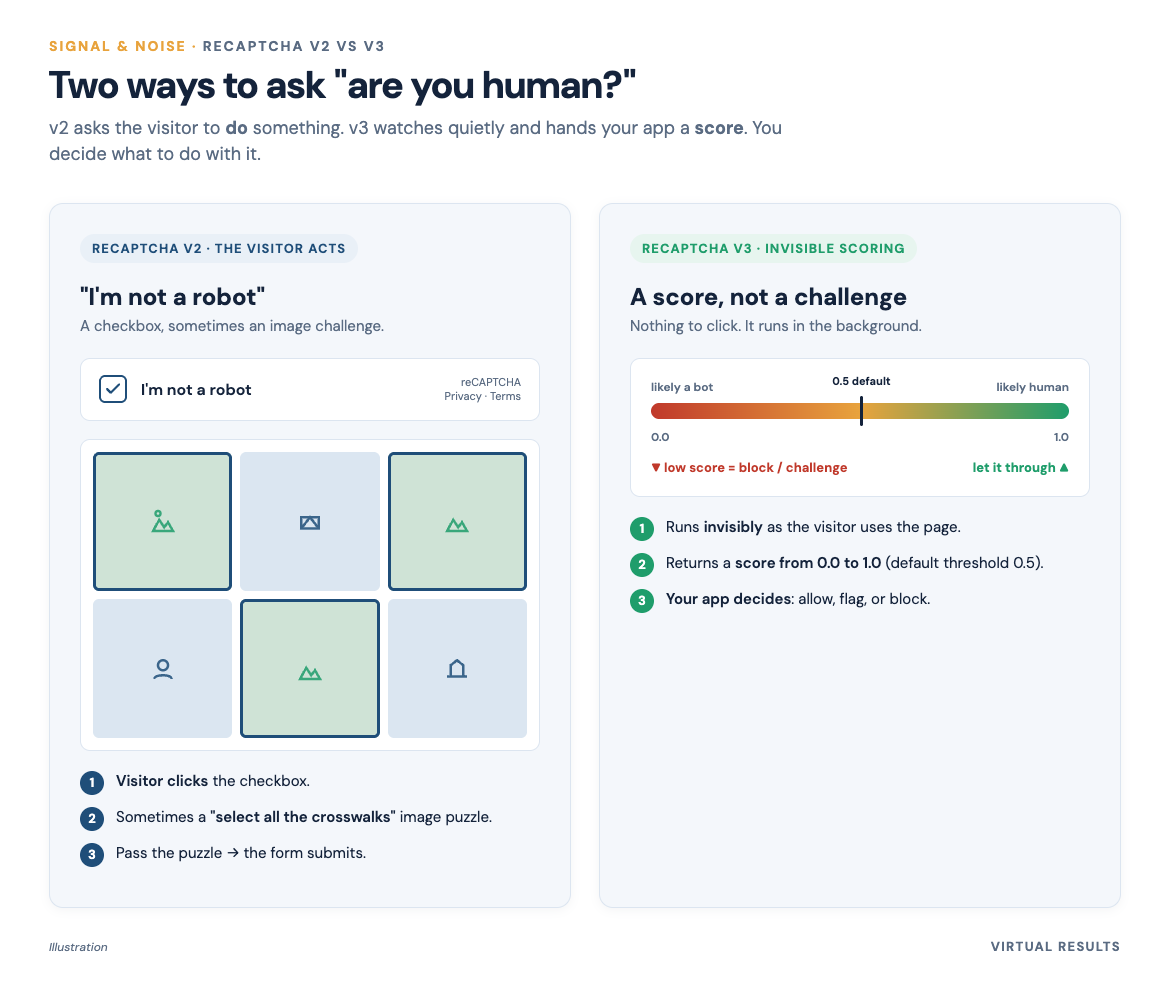Viewport: 1170px width, 992px height.
Task: Click "Pass the puzzle → the form submits"
Action: click(241, 852)
